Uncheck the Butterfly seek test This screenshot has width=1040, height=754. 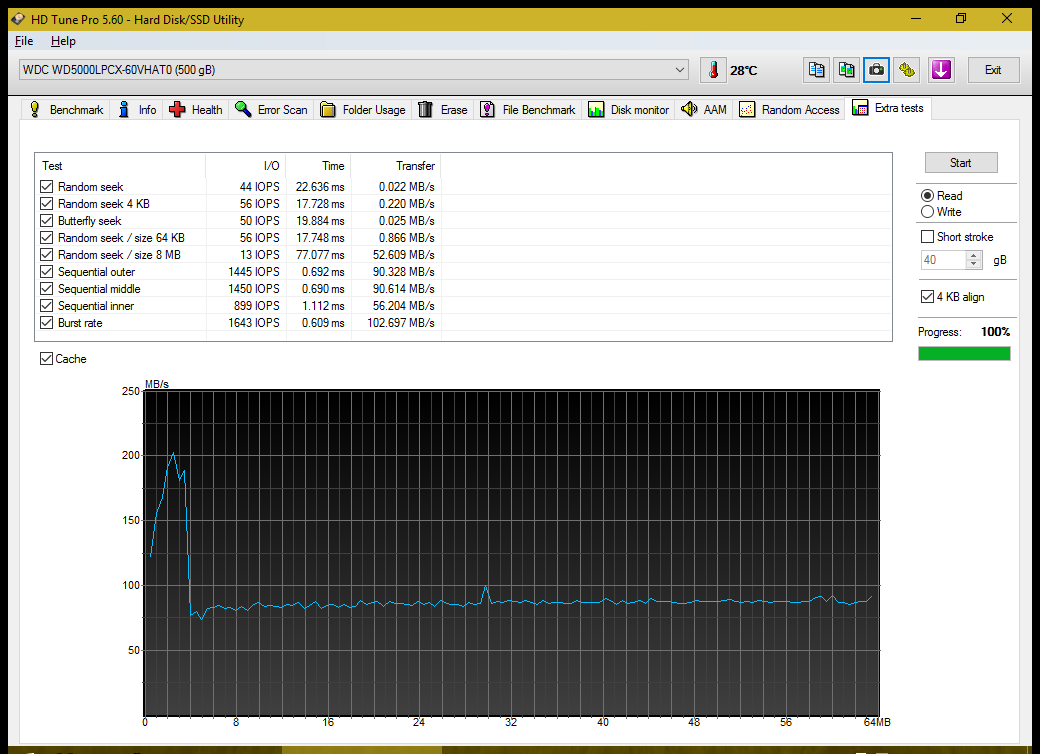pyautogui.click(x=46, y=221)
